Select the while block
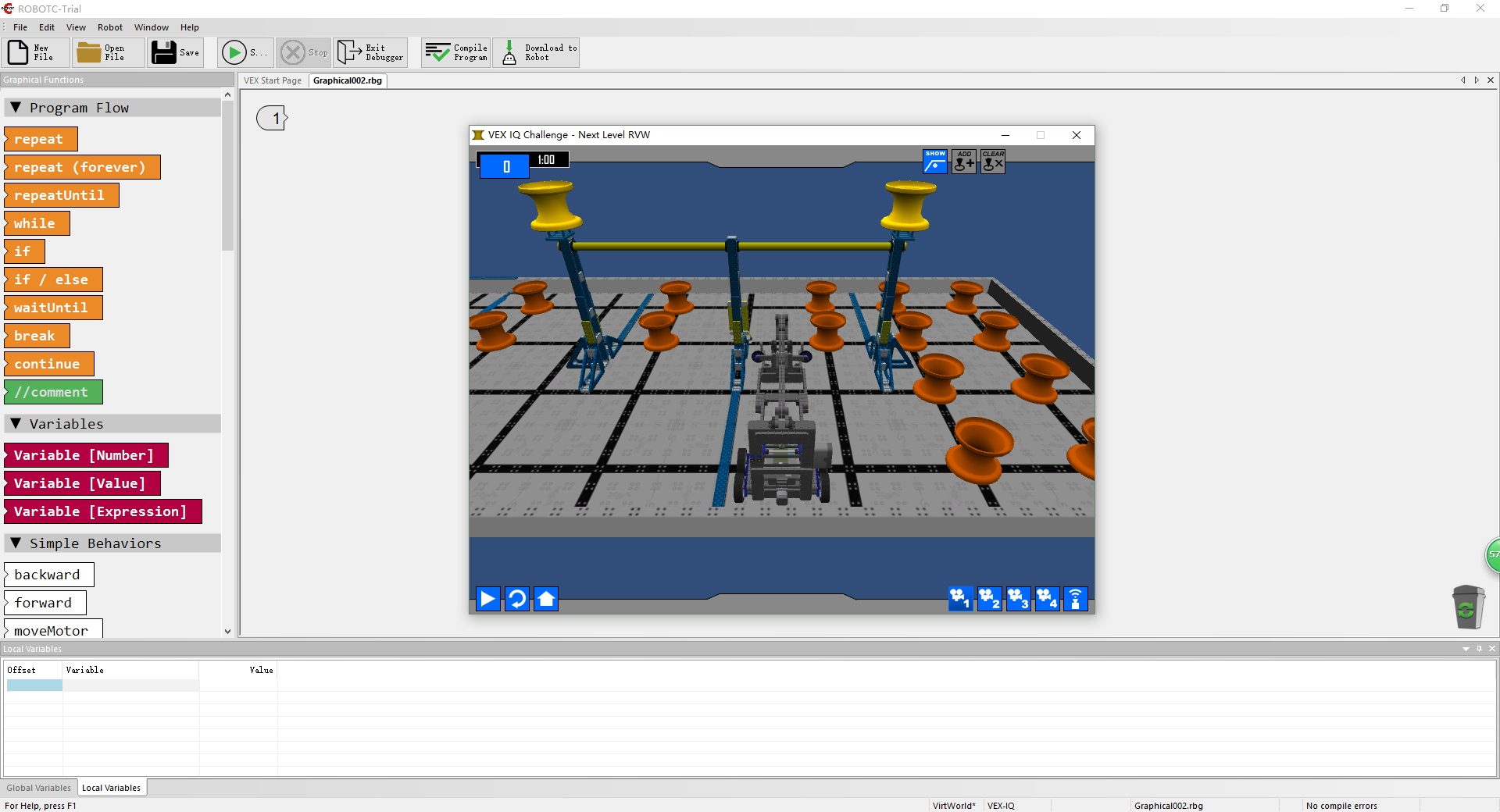The image size is (1500, 812). click(x=37, y=223)
